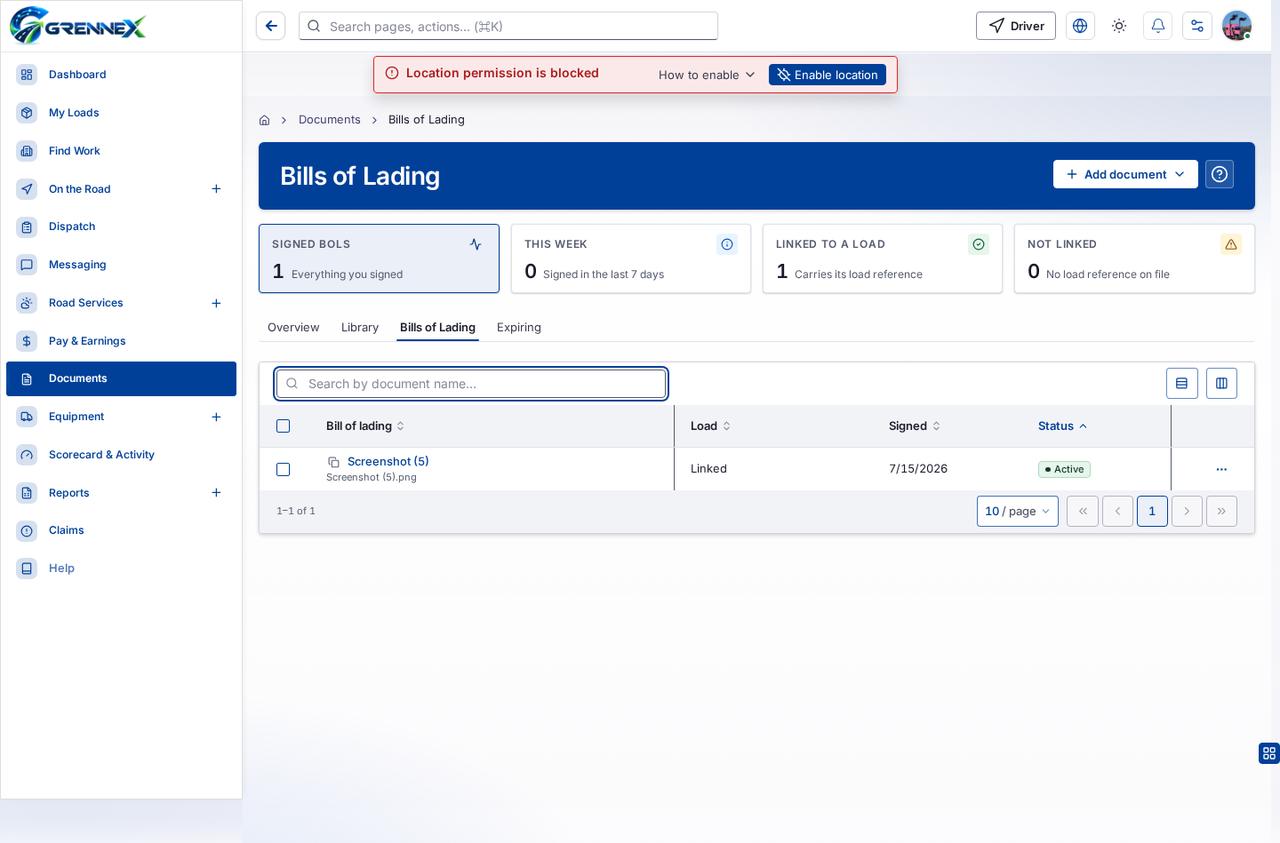Click Enable location button
1280x843 pixels.
tap(827, 75)
